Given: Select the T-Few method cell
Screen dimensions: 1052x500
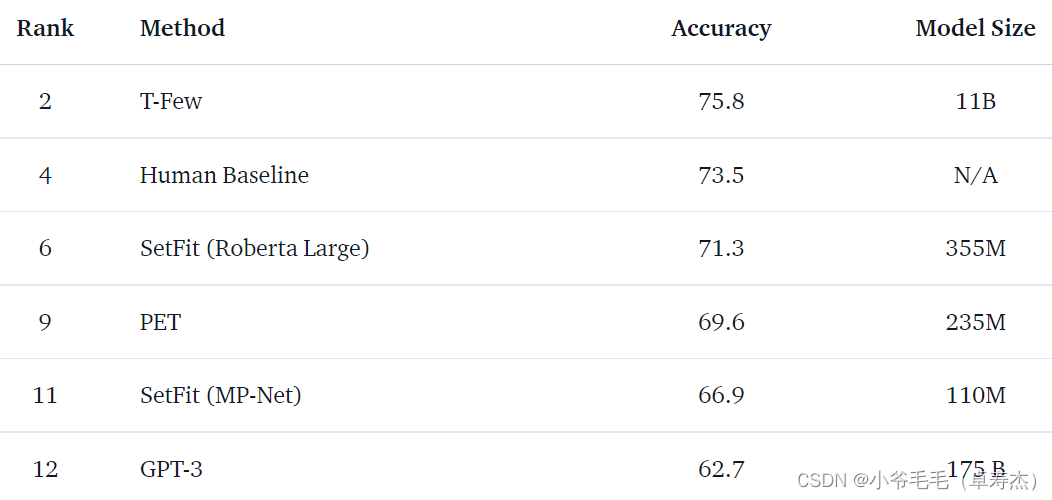Looking at the screenshot, I should point(171,101).
